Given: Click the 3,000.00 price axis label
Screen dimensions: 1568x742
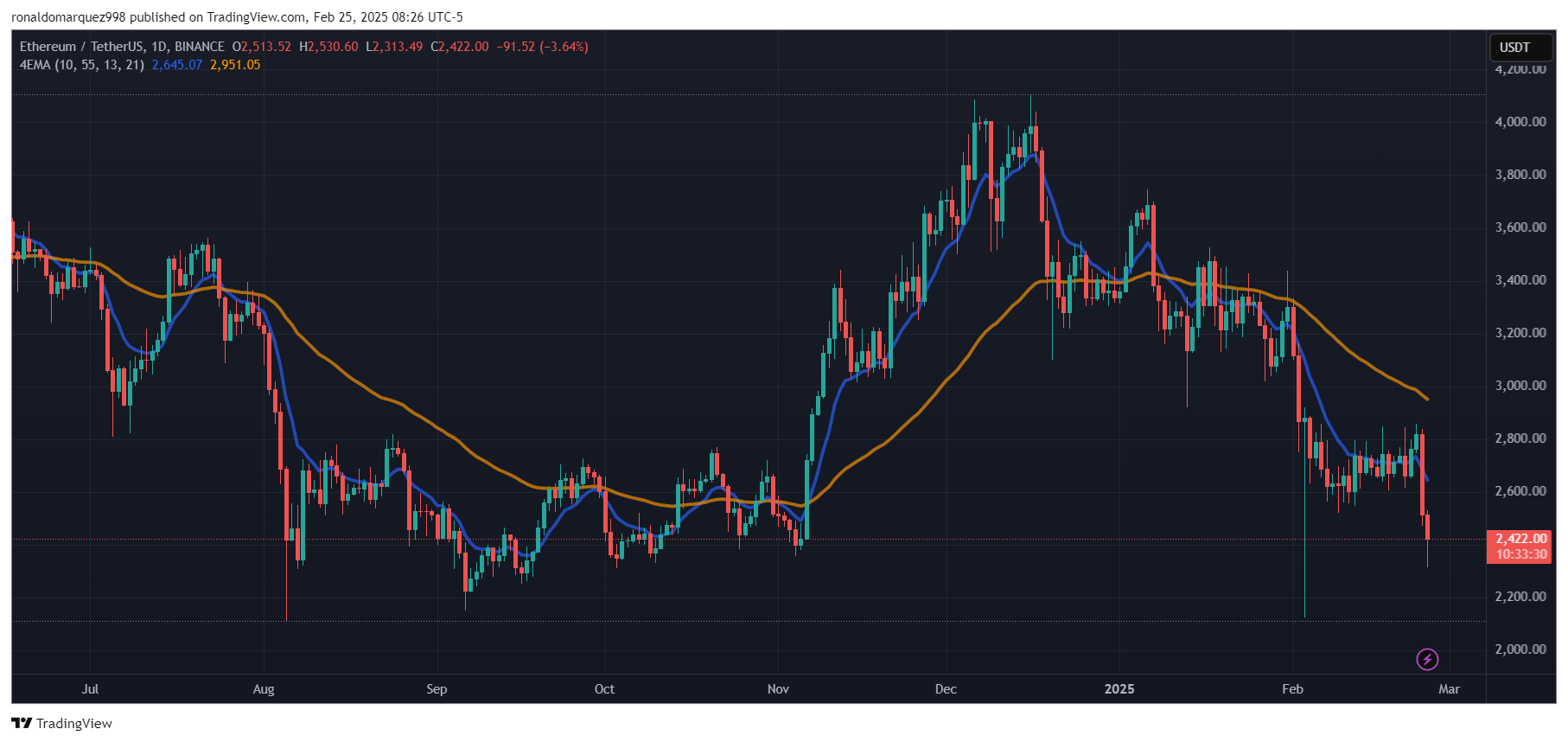Looking at the screenshot, I should [x=1520, y=386].
